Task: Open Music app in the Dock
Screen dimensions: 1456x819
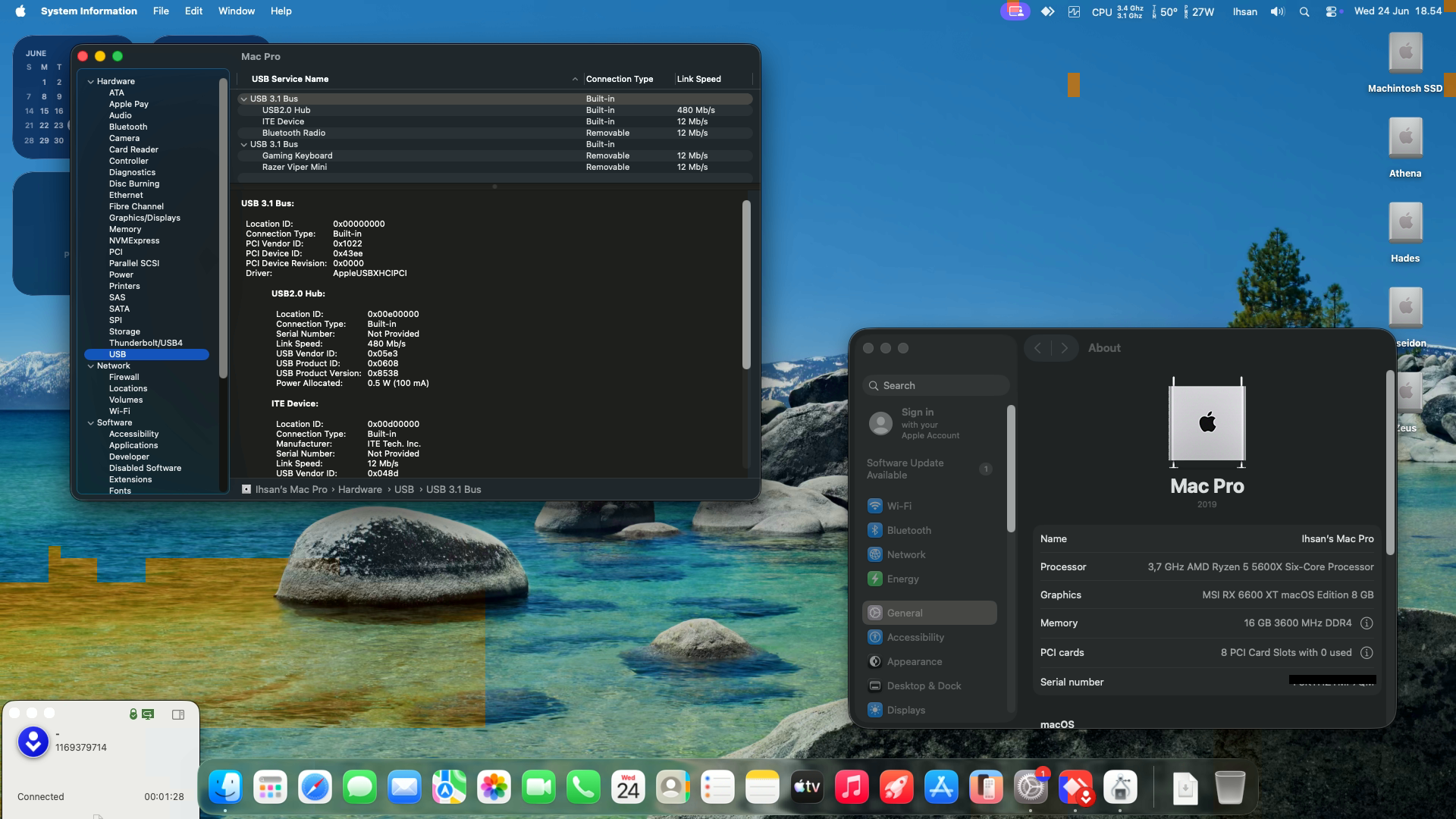Action: pos(852,788)
